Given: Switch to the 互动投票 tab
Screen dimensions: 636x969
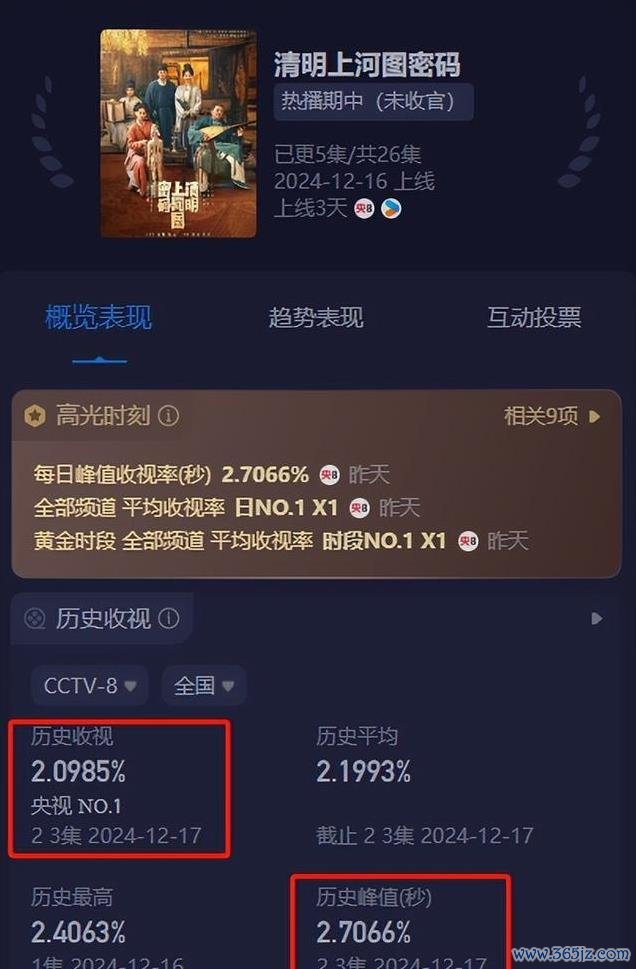Looking at the screenshot, I should tap(534, 318).
